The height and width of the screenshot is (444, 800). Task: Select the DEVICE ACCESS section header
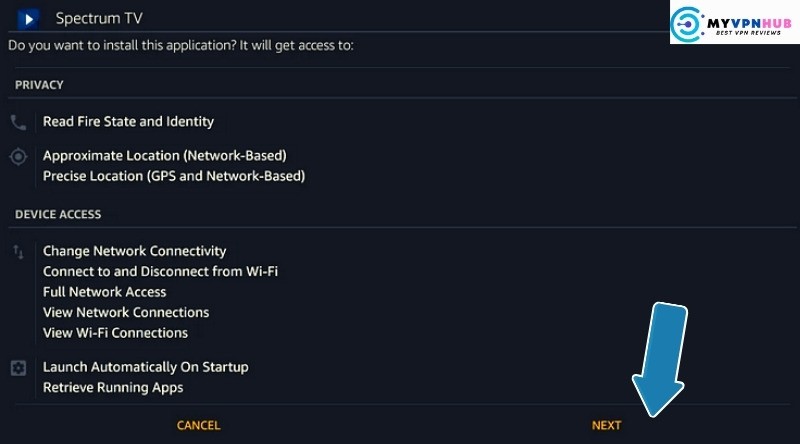click(x=58, y=214)
